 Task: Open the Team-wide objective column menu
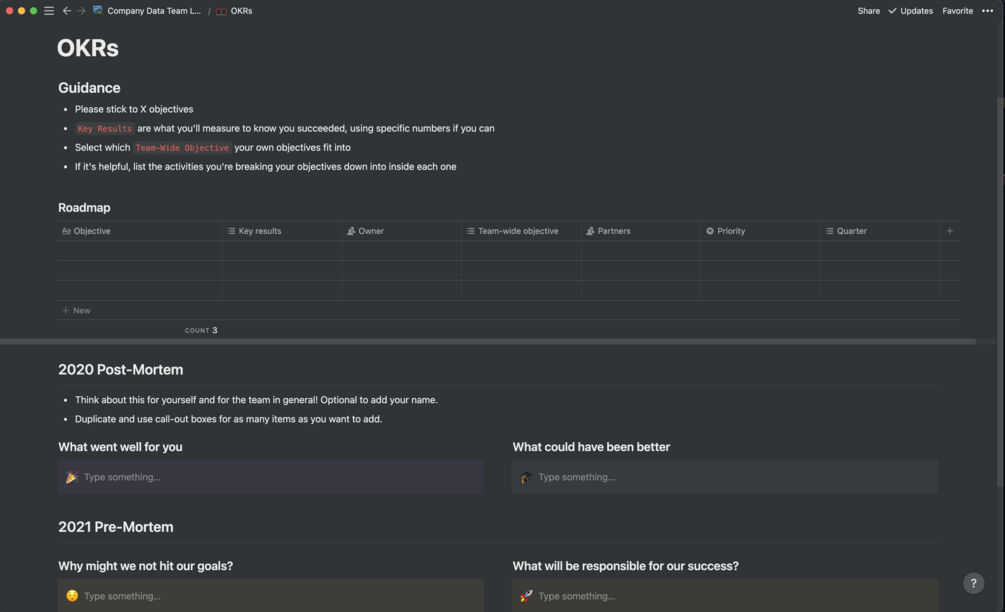(517, 231)
